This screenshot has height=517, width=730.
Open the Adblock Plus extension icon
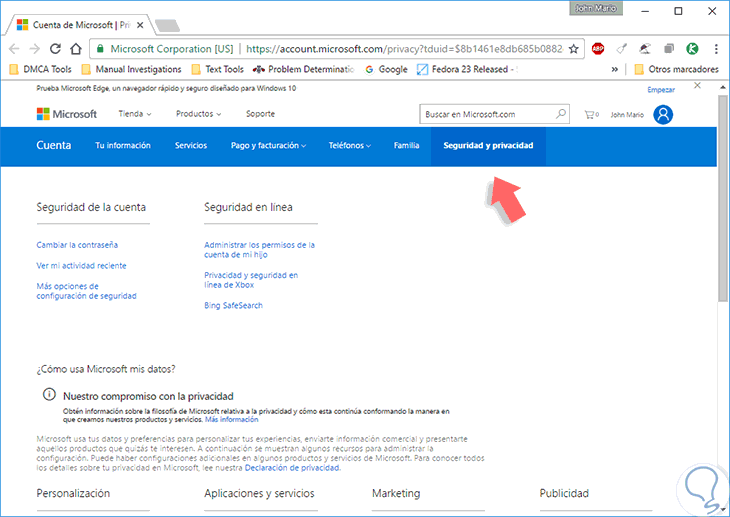coord(598,48)
